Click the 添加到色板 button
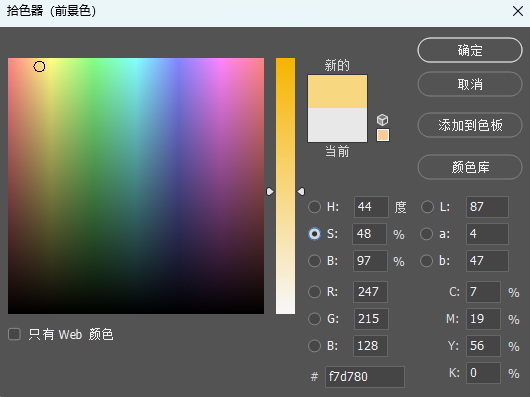 click(470, 125)
